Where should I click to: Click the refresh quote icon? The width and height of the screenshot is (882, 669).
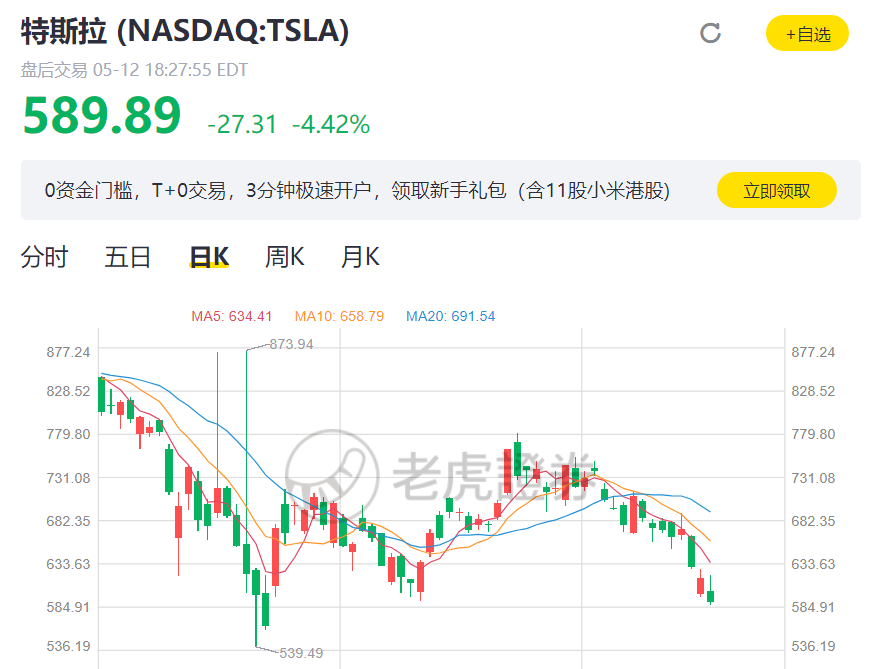point(710,33)
